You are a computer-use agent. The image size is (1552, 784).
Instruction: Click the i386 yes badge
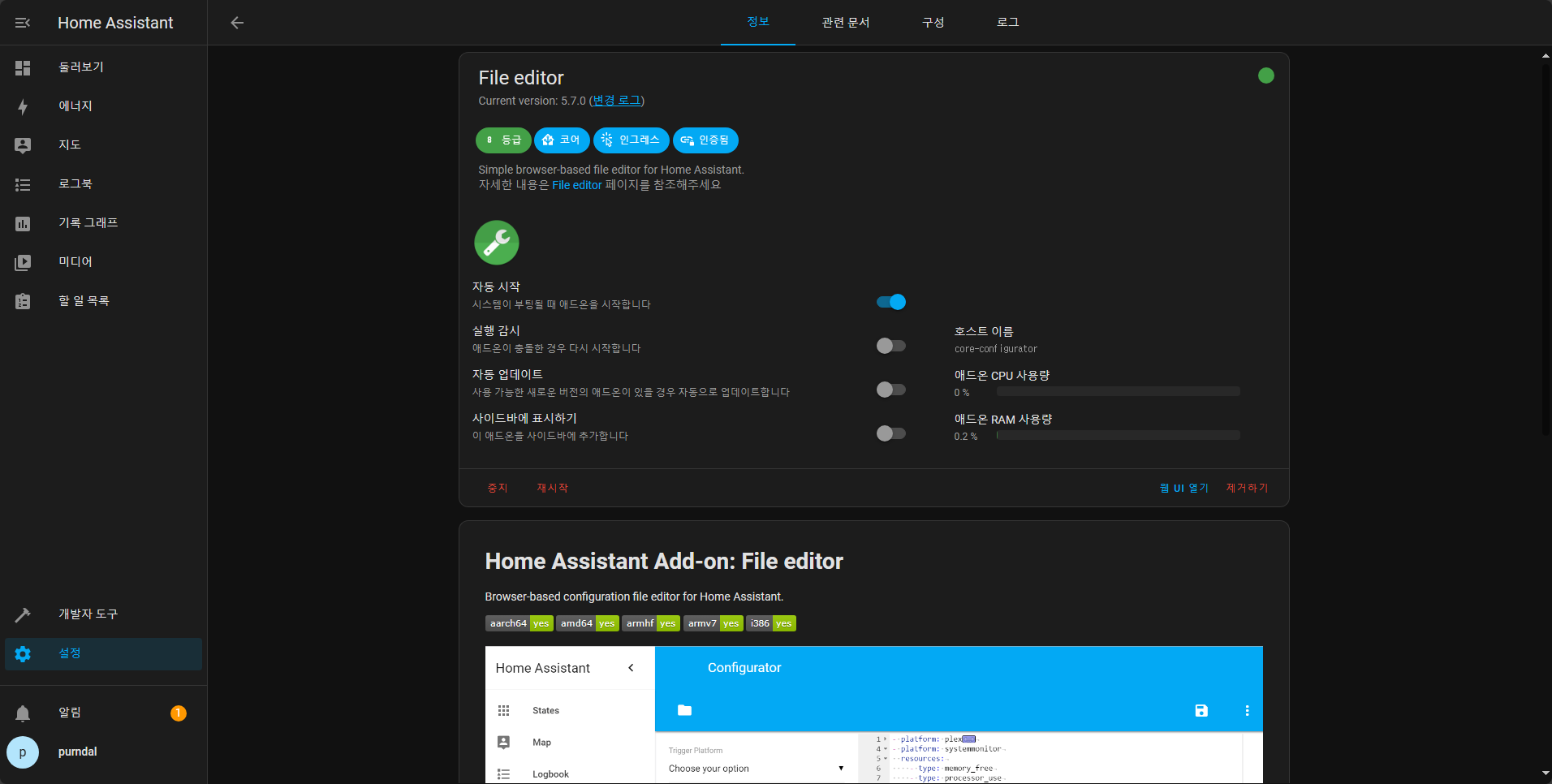pyautogui.click(x=771, y=623)
